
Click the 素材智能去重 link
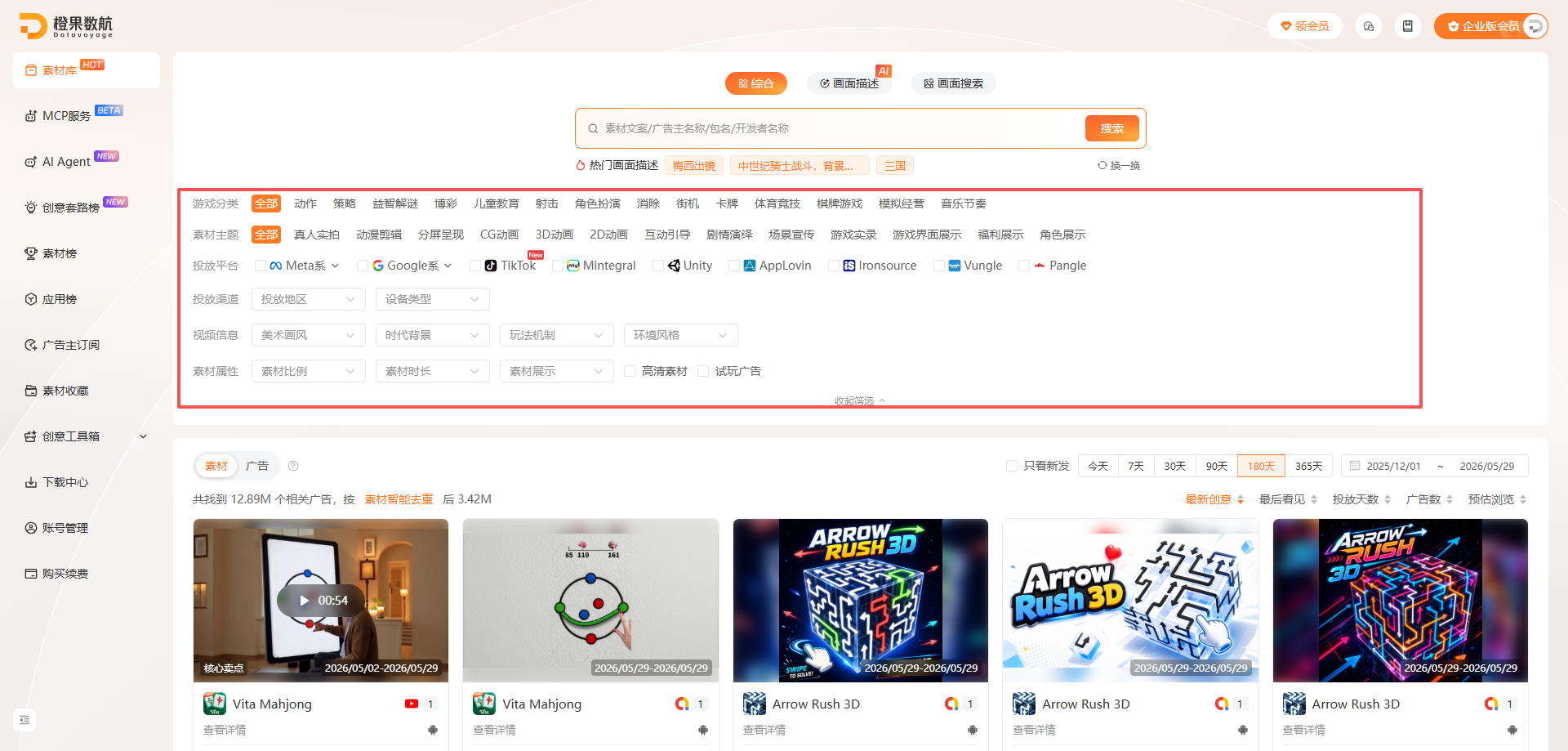point(399,499)
